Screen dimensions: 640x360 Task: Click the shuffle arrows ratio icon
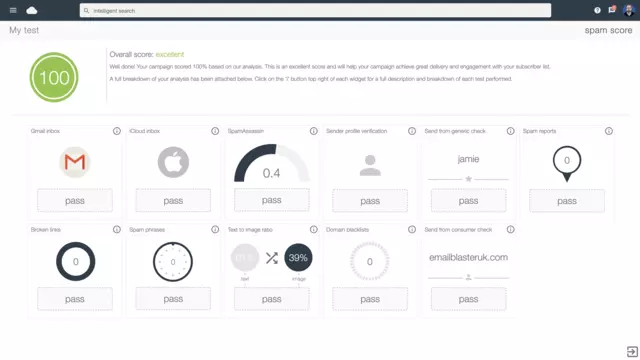pos(272,258)
